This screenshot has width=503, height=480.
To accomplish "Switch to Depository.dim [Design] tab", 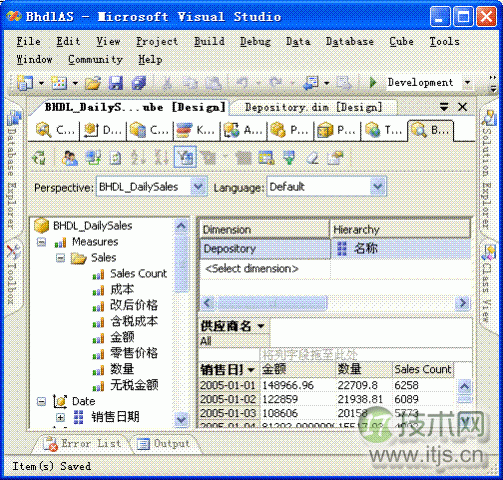I will [313, 107].
